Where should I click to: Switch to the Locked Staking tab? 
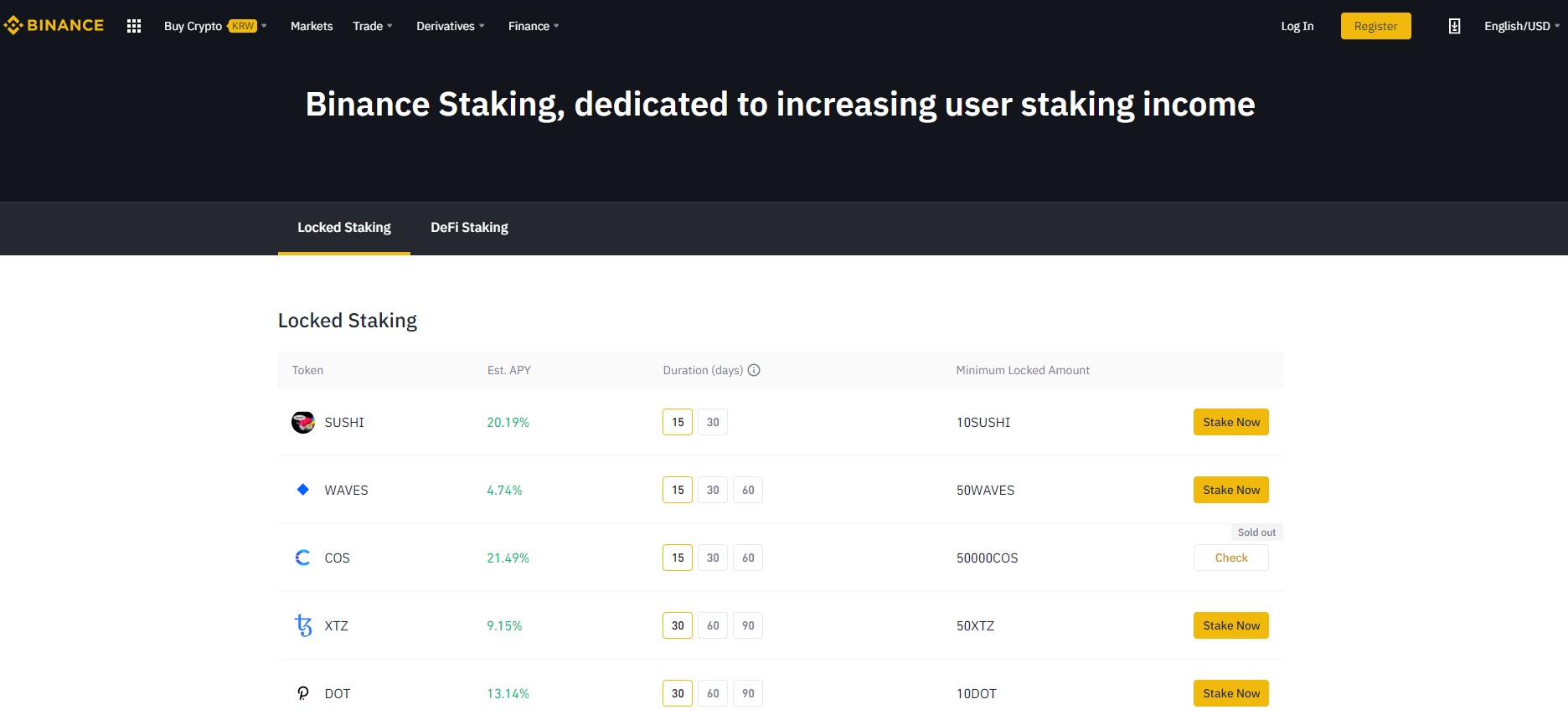[344, 228]
